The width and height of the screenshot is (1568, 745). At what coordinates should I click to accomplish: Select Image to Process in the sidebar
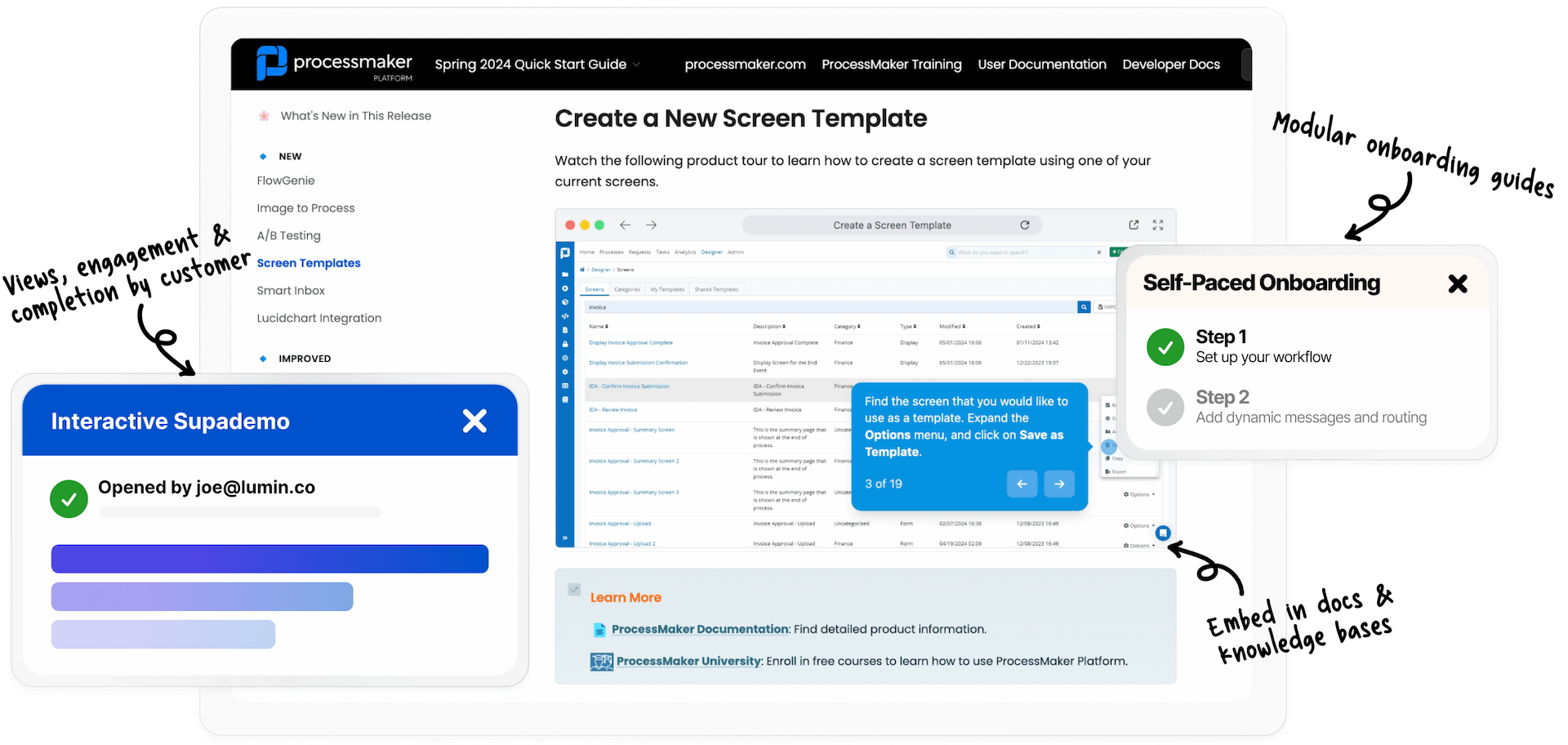pyautogui.click(x=305, y=208)
